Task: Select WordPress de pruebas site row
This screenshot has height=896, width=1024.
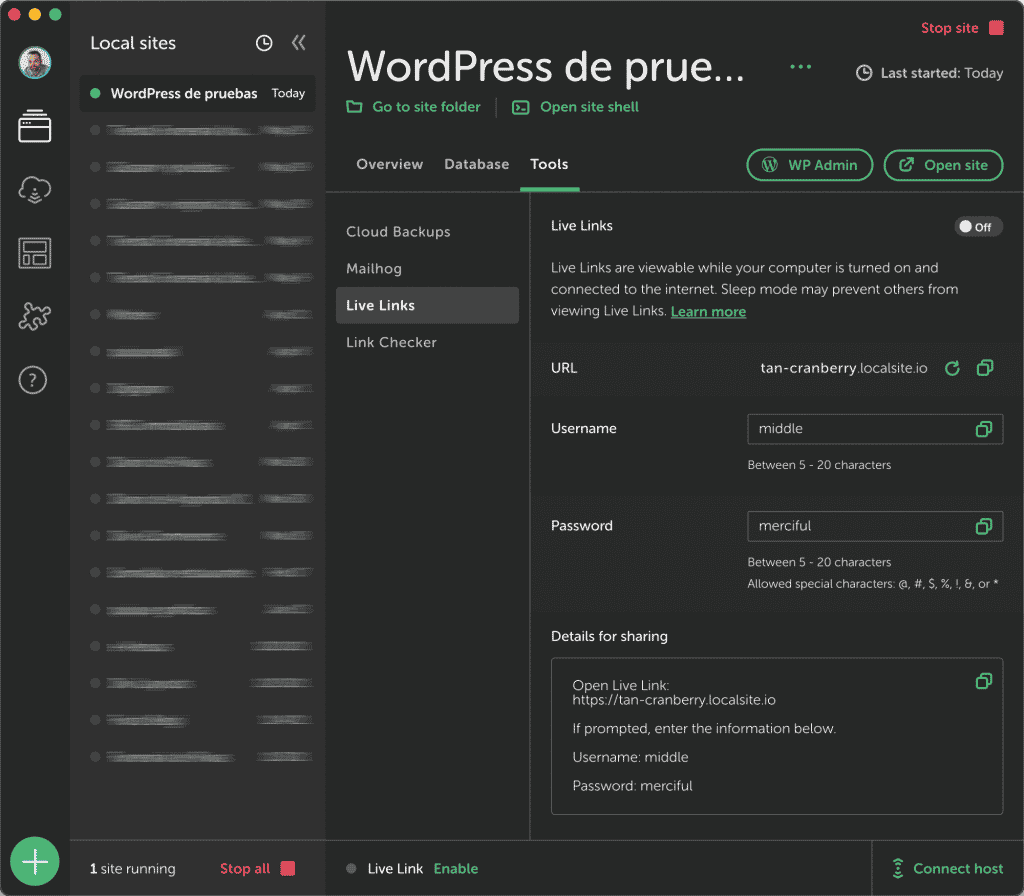Action: click(197, 93)
